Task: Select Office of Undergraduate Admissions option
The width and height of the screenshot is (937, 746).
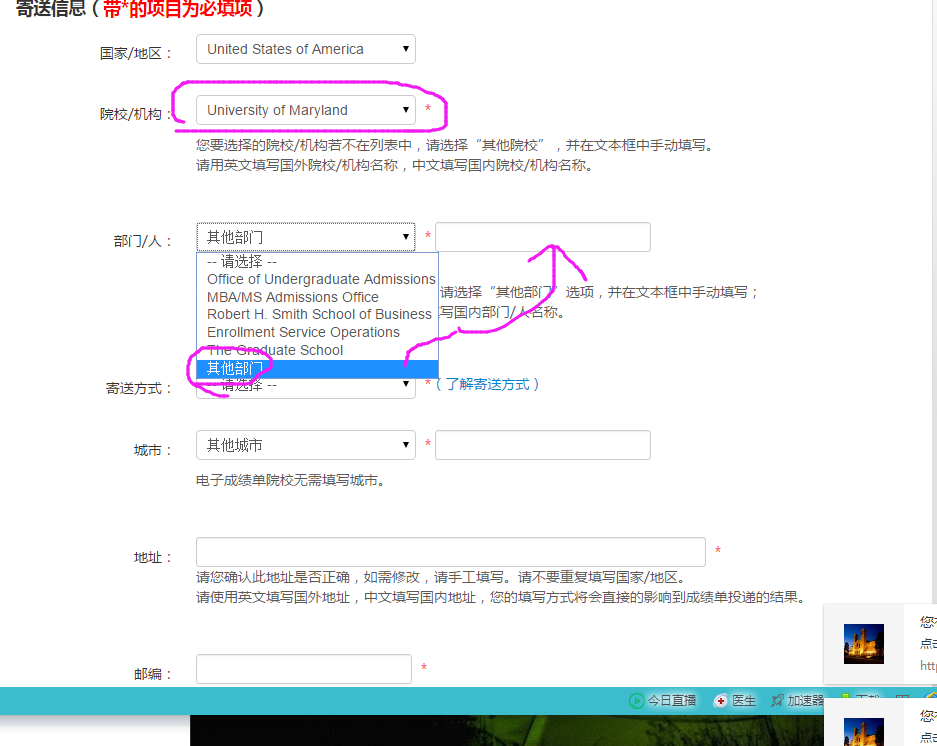Action: pos(317,279)
